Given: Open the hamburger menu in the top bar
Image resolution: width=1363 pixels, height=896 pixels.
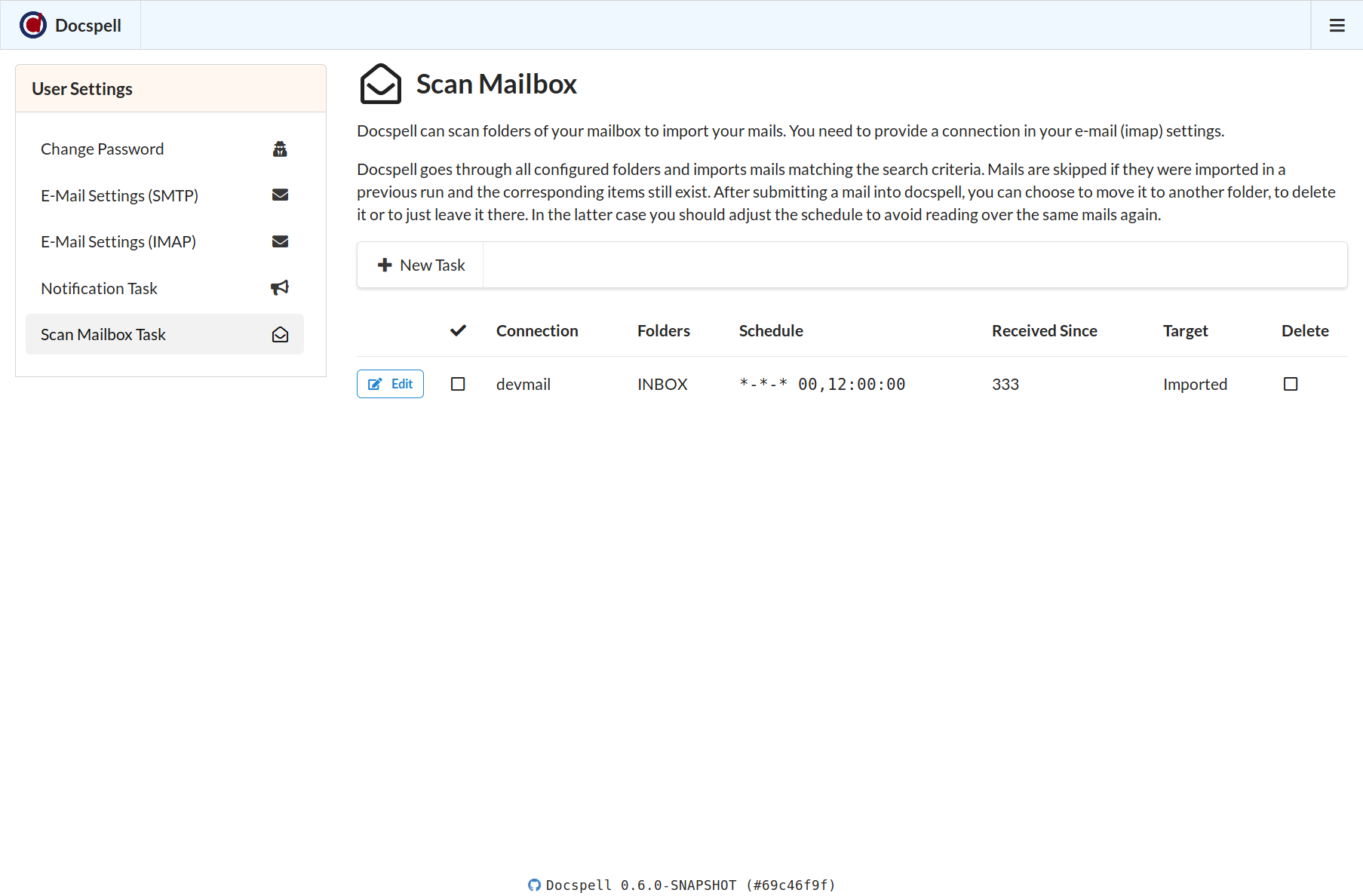Looking at the screenshot, I should click(1337, 26).
